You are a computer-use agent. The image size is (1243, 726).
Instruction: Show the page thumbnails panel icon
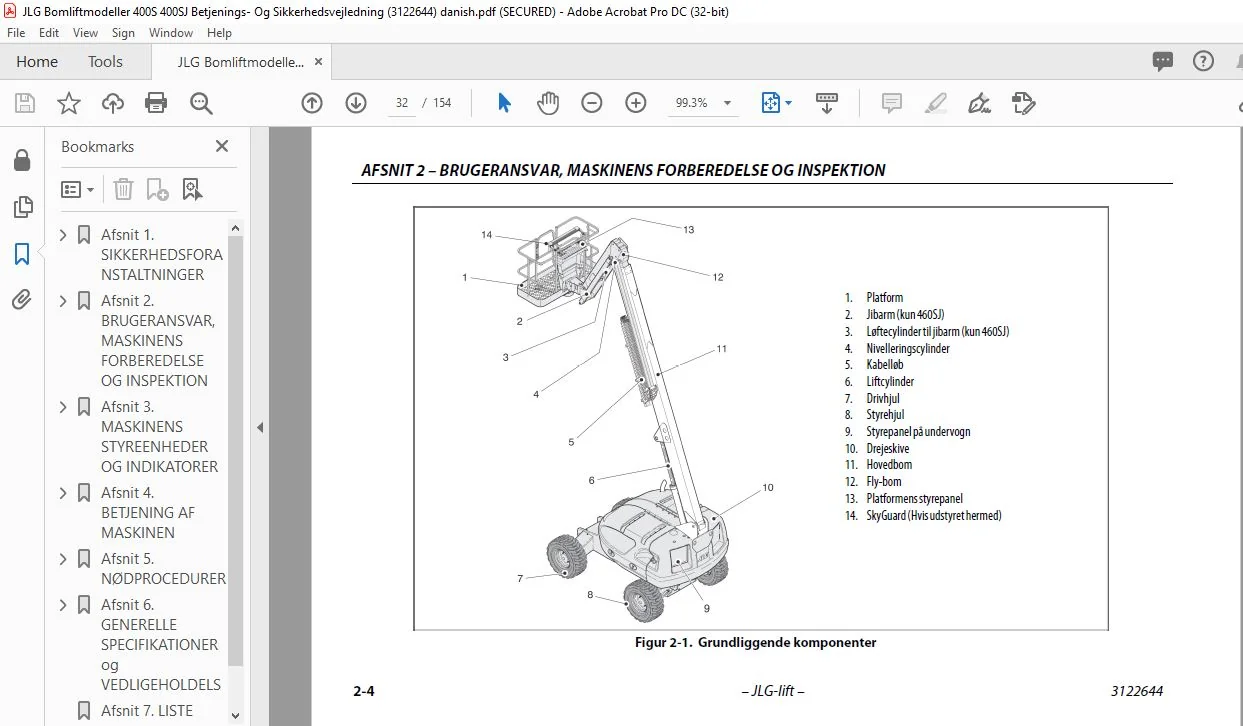21,208
